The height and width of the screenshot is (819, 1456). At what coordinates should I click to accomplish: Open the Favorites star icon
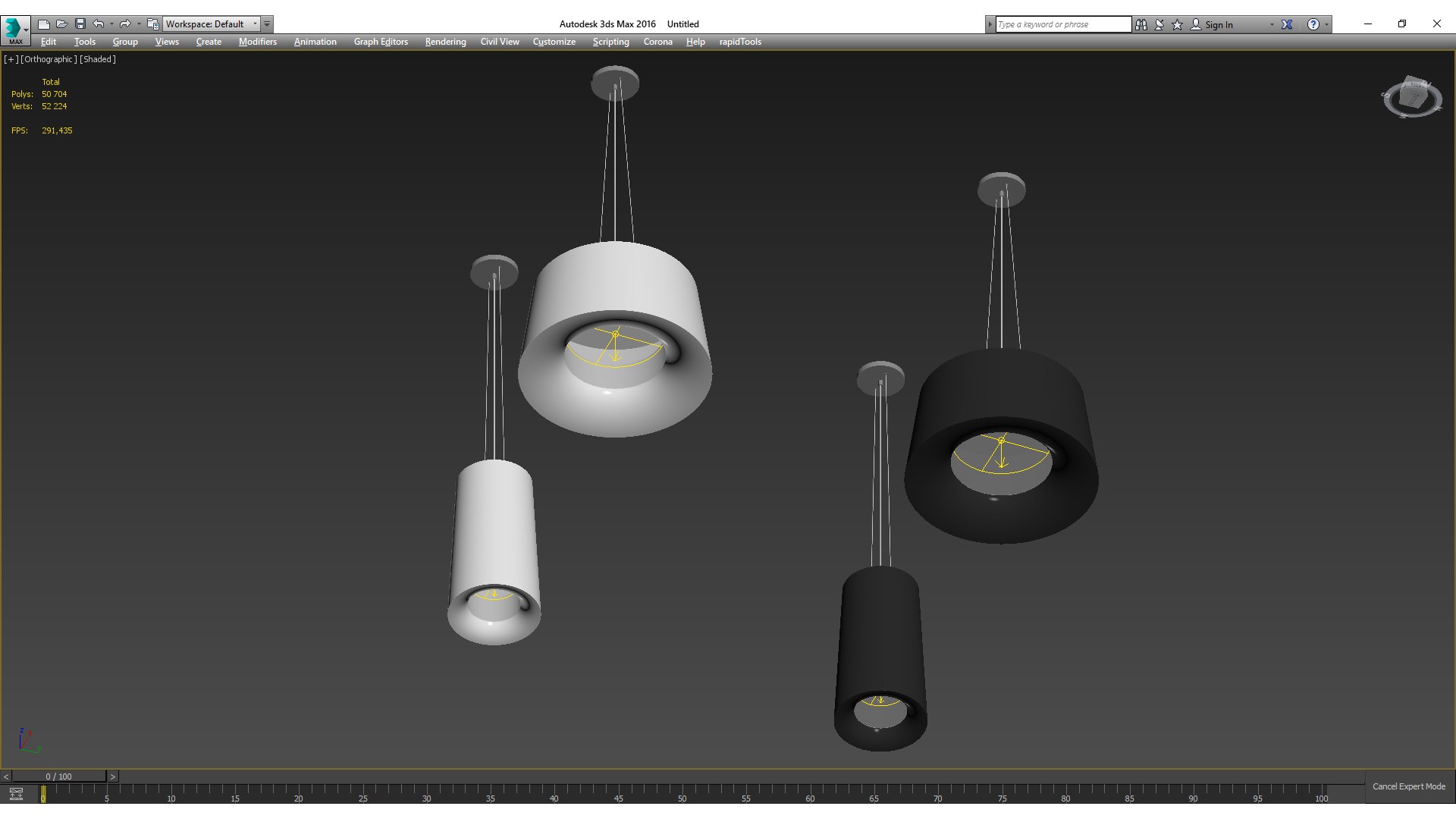click(x=1178, y=24)
